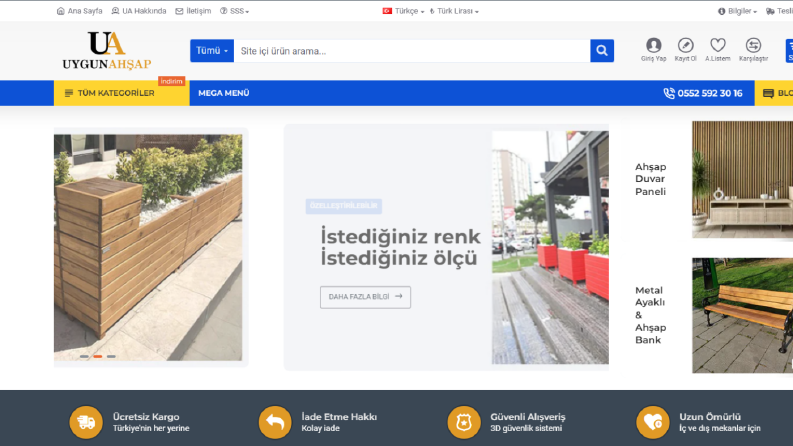The image size is (793, 446).
Task: Click the phone handset icon
Action: click(669, 93)
